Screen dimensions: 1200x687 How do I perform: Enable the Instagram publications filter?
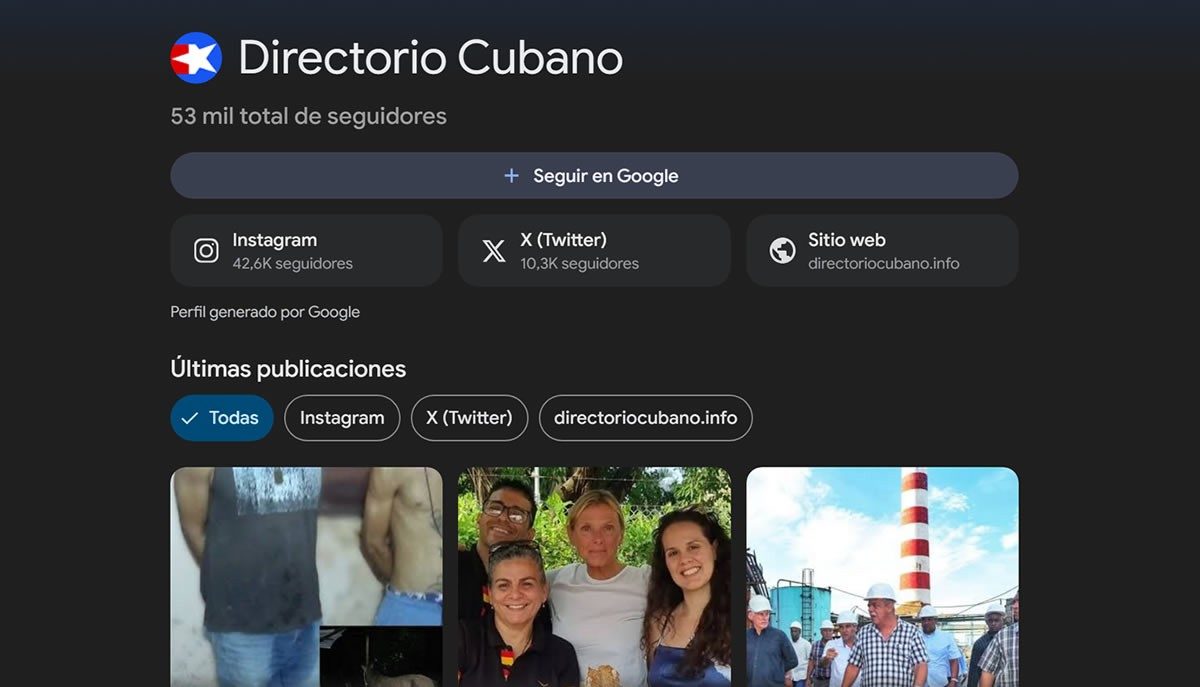tap(342, 418)
